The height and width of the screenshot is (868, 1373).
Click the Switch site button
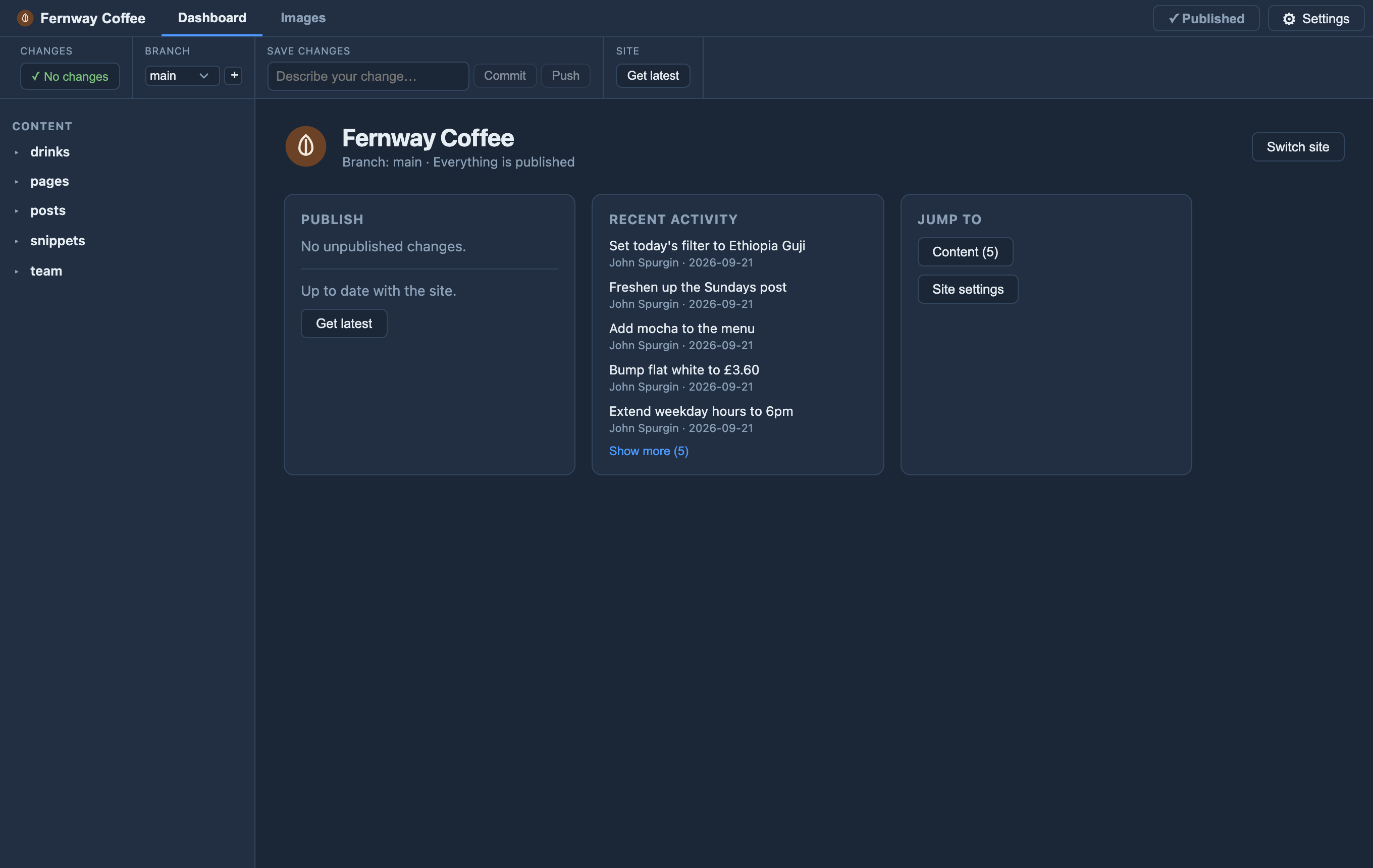coord(1298,146)
